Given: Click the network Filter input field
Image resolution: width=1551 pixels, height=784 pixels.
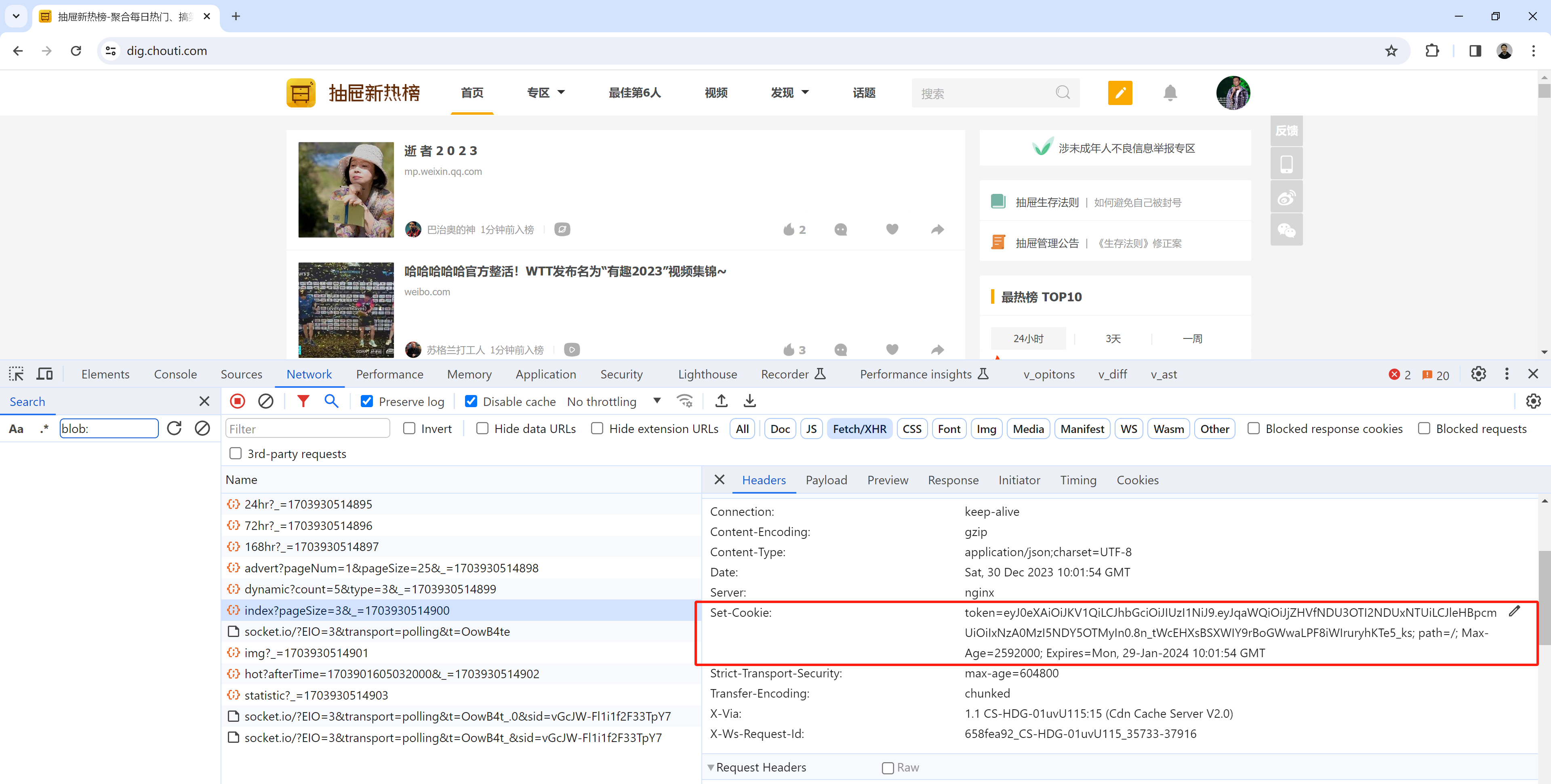Looking at the screenshot, I should pyautogui.click(x=308, y=429).
